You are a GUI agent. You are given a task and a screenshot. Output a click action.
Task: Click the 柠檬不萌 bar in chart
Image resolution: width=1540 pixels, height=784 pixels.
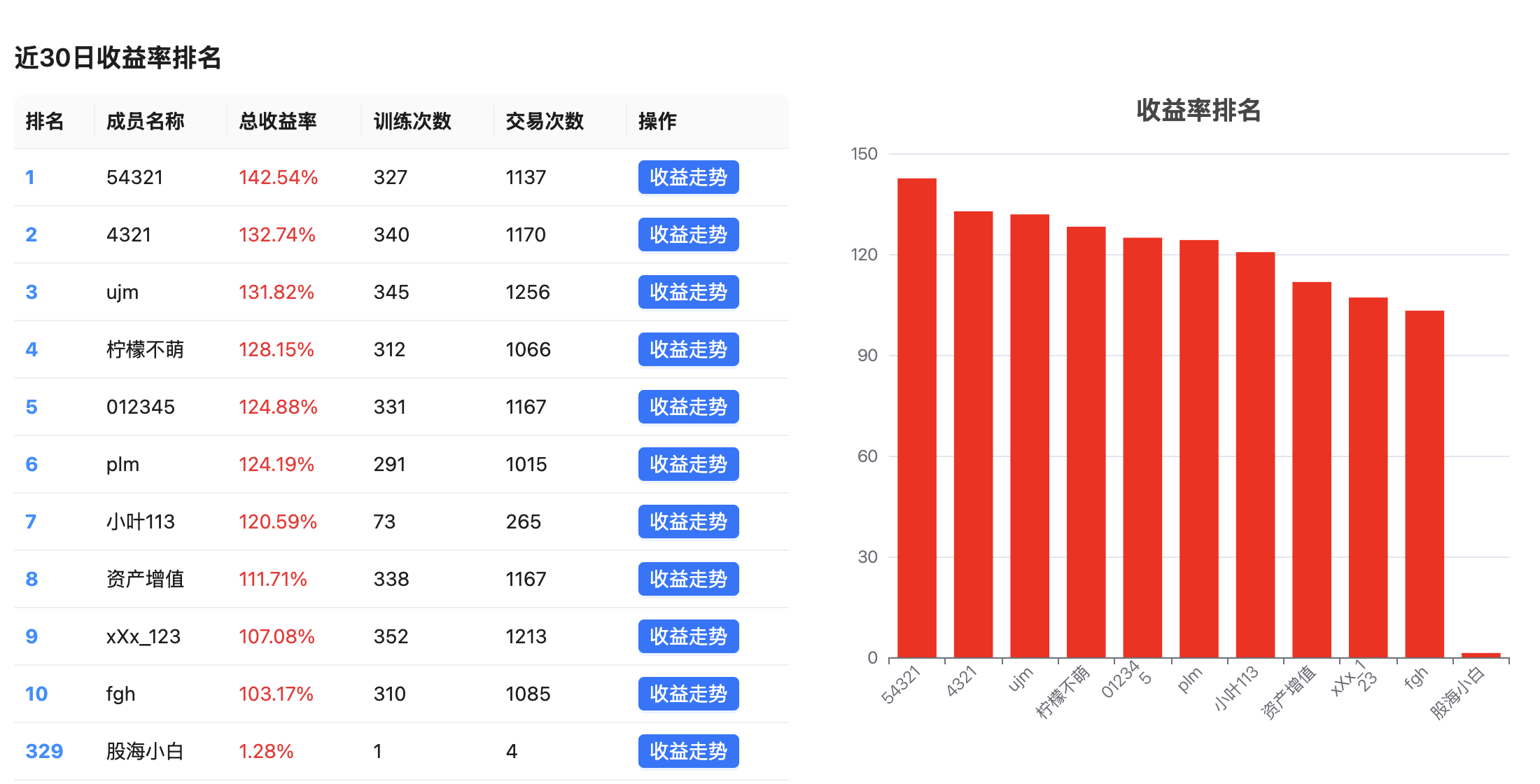pyautogui.click(x=1086, y=442)
